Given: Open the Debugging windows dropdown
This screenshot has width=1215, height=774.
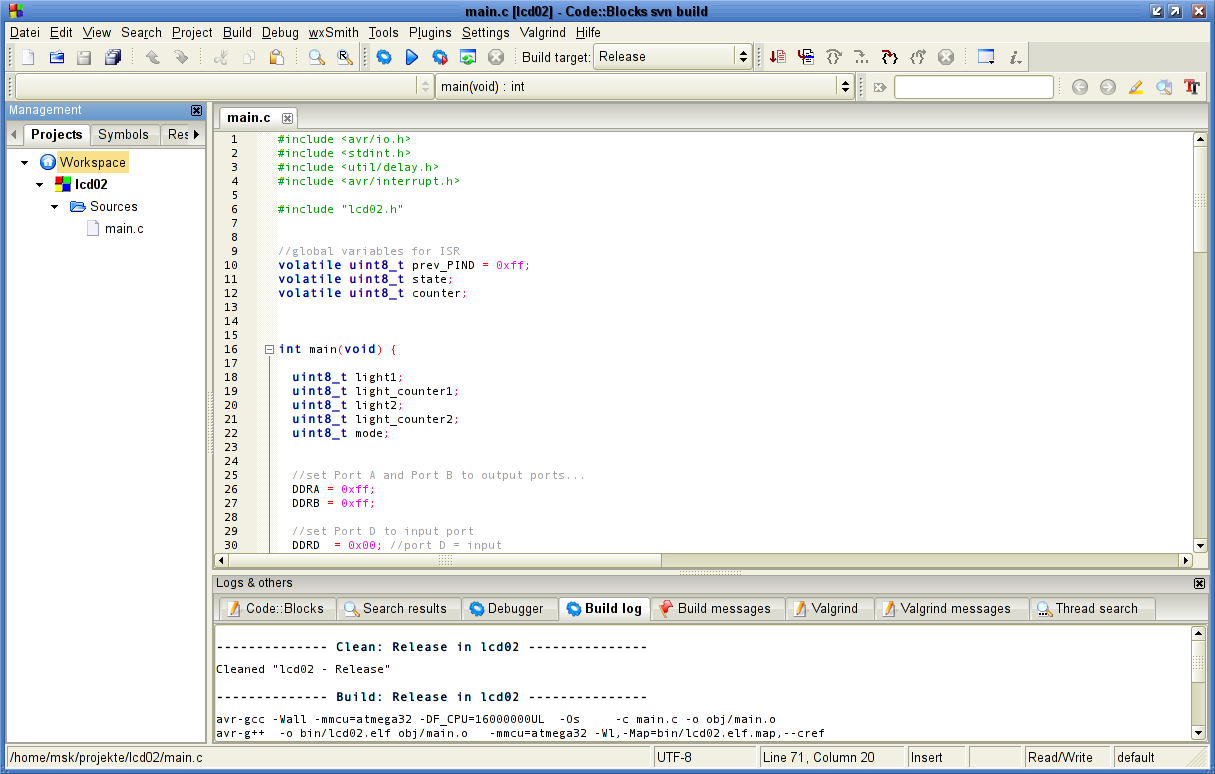Looking at the screenshot, I should tap(986, 57).
